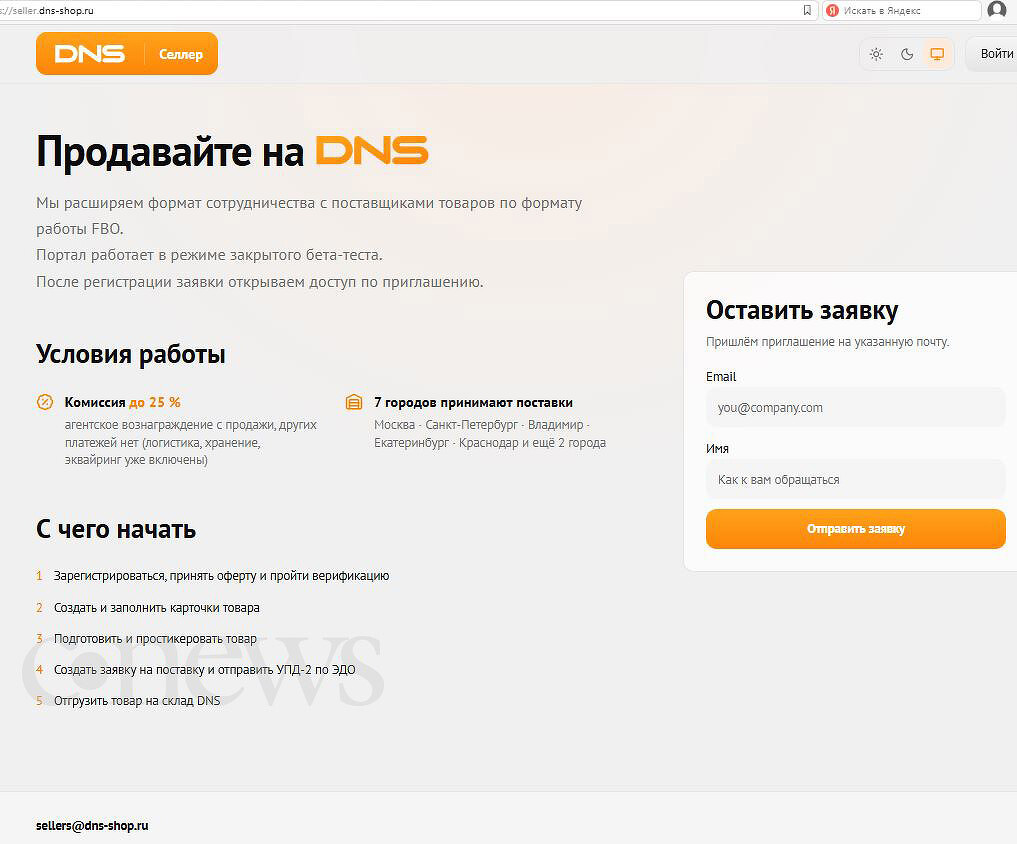Viewport: 1017px width, 844px height.
Task: Click the 'Комиссия до 25 %' text
Action: pyautogui.click(x=123, y=402)
